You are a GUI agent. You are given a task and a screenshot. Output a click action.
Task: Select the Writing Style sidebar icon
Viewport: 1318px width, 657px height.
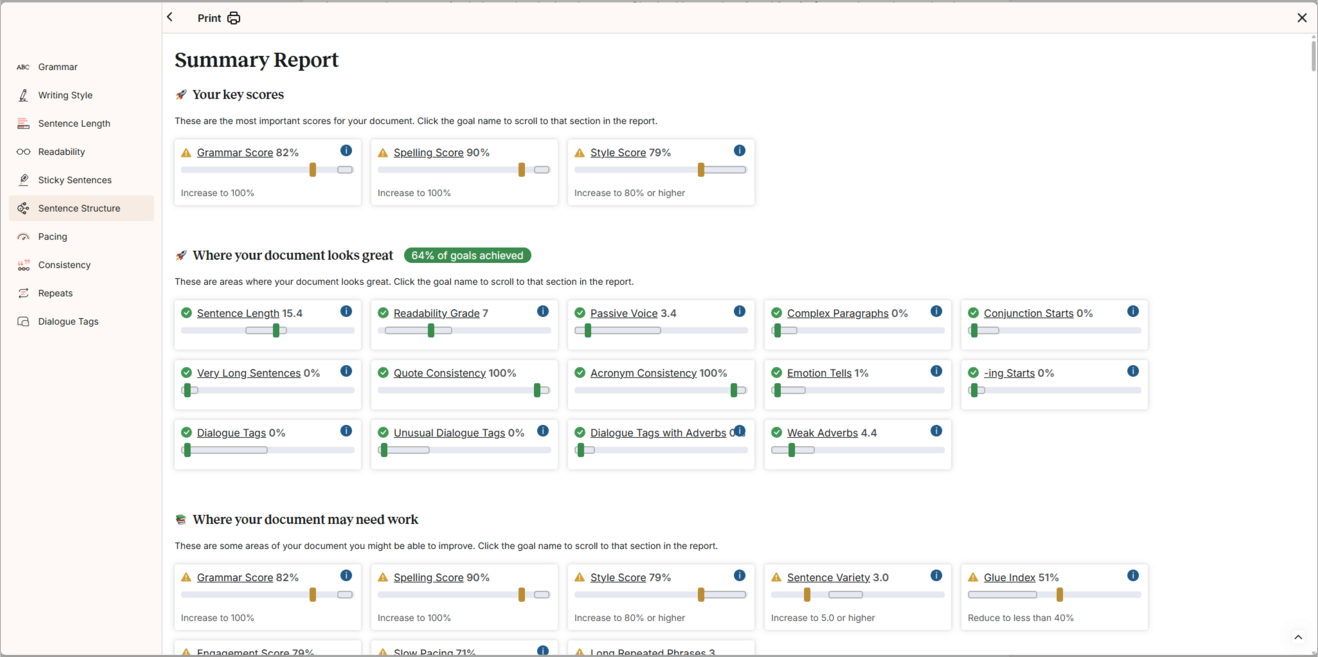(23, 95)
